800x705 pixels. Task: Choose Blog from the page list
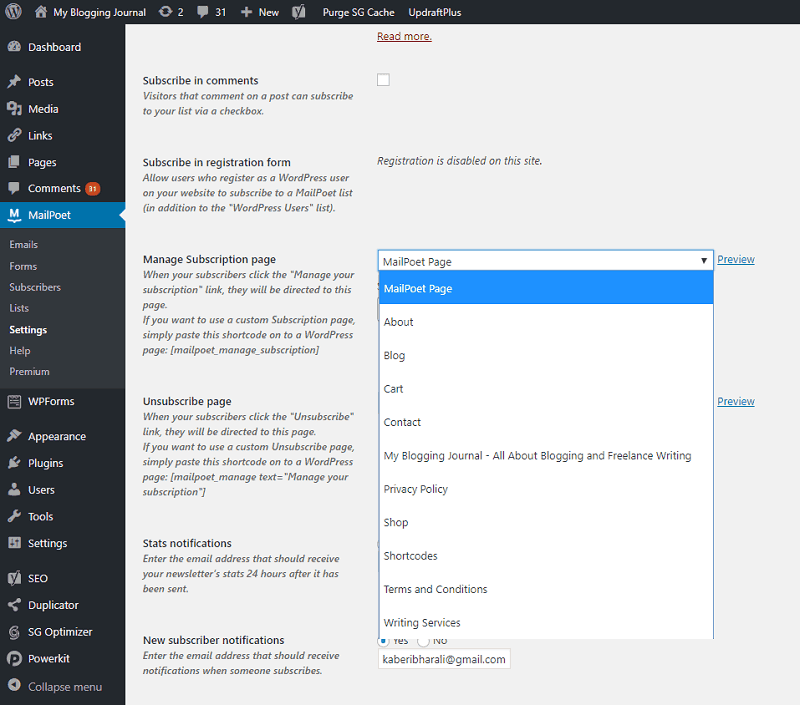point(546,355)
